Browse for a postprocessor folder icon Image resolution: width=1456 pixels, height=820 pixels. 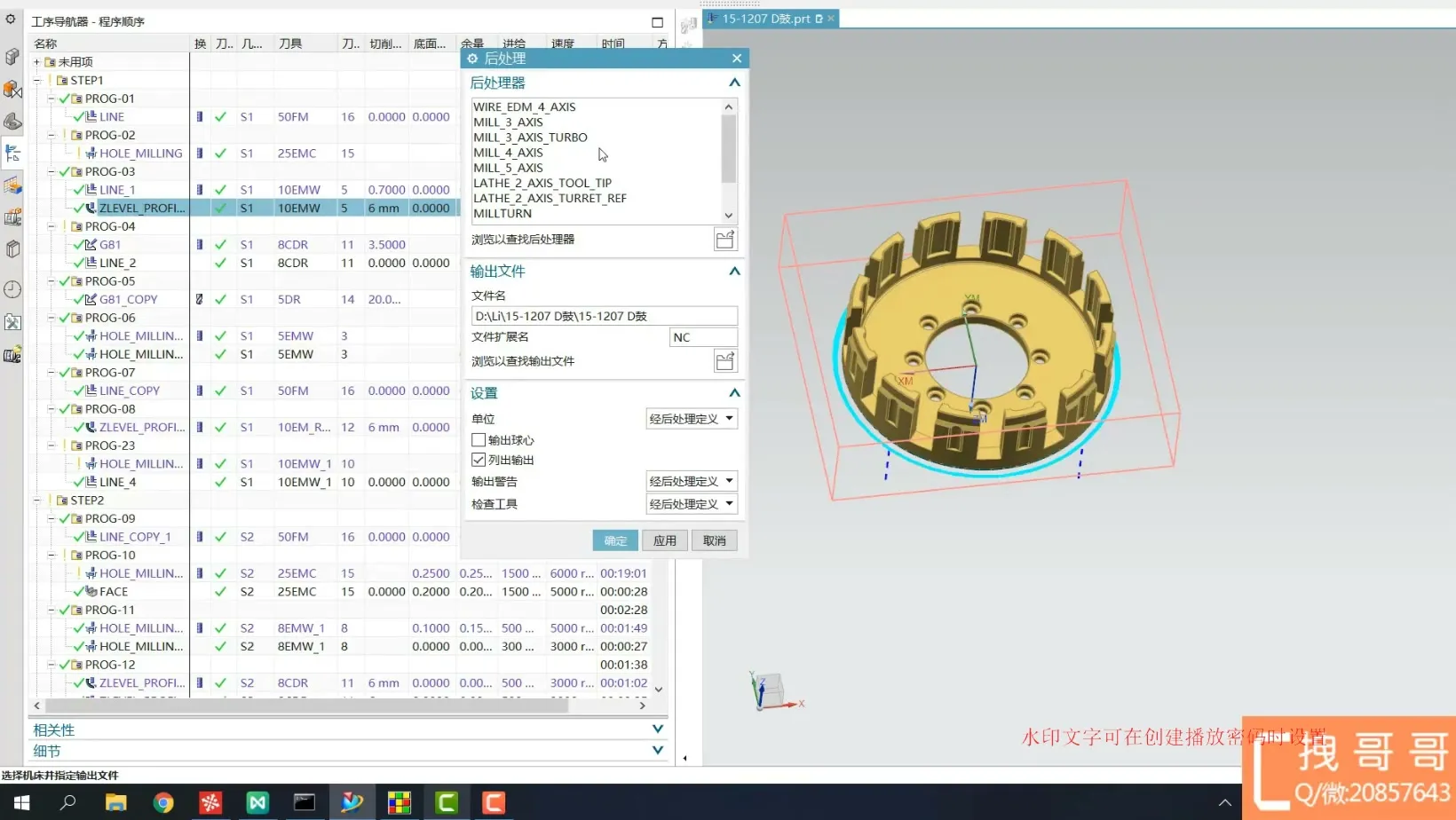tap(724, 240)
